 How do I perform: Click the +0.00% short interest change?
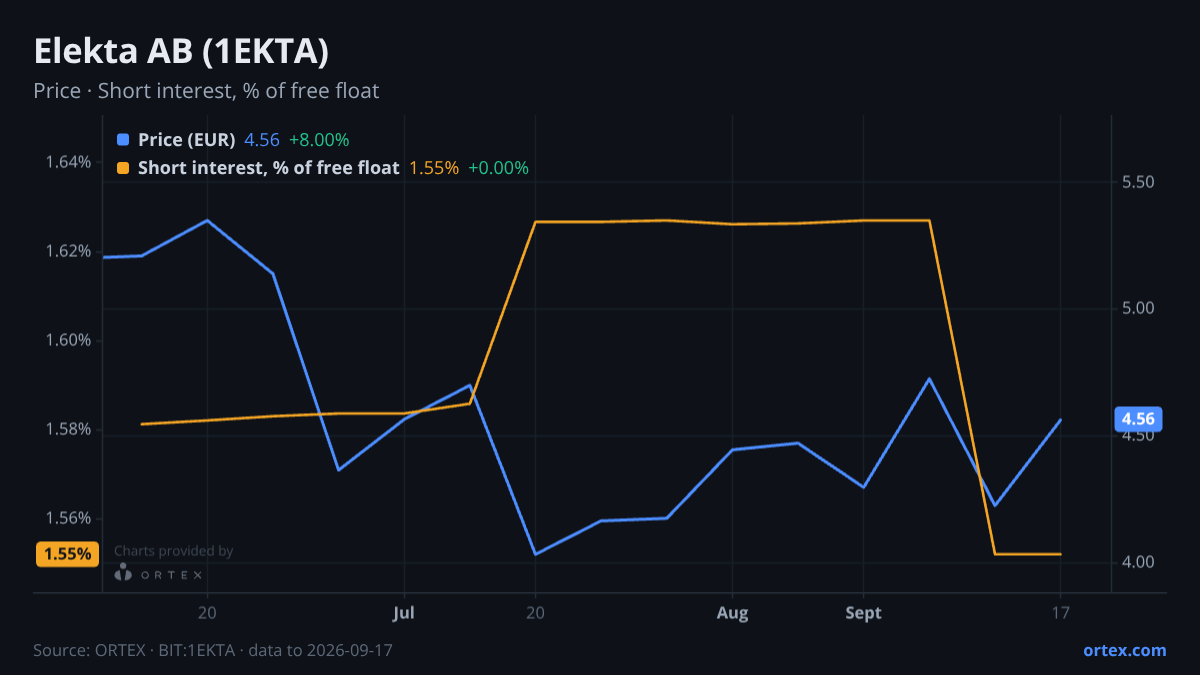point(498,168)
